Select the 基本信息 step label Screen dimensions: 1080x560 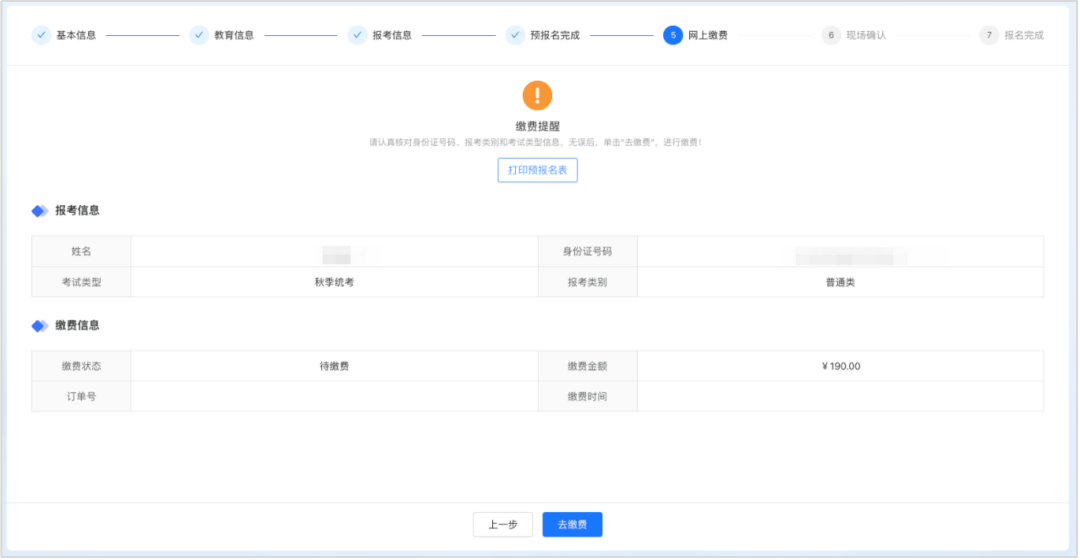click(x=76, y=35)
